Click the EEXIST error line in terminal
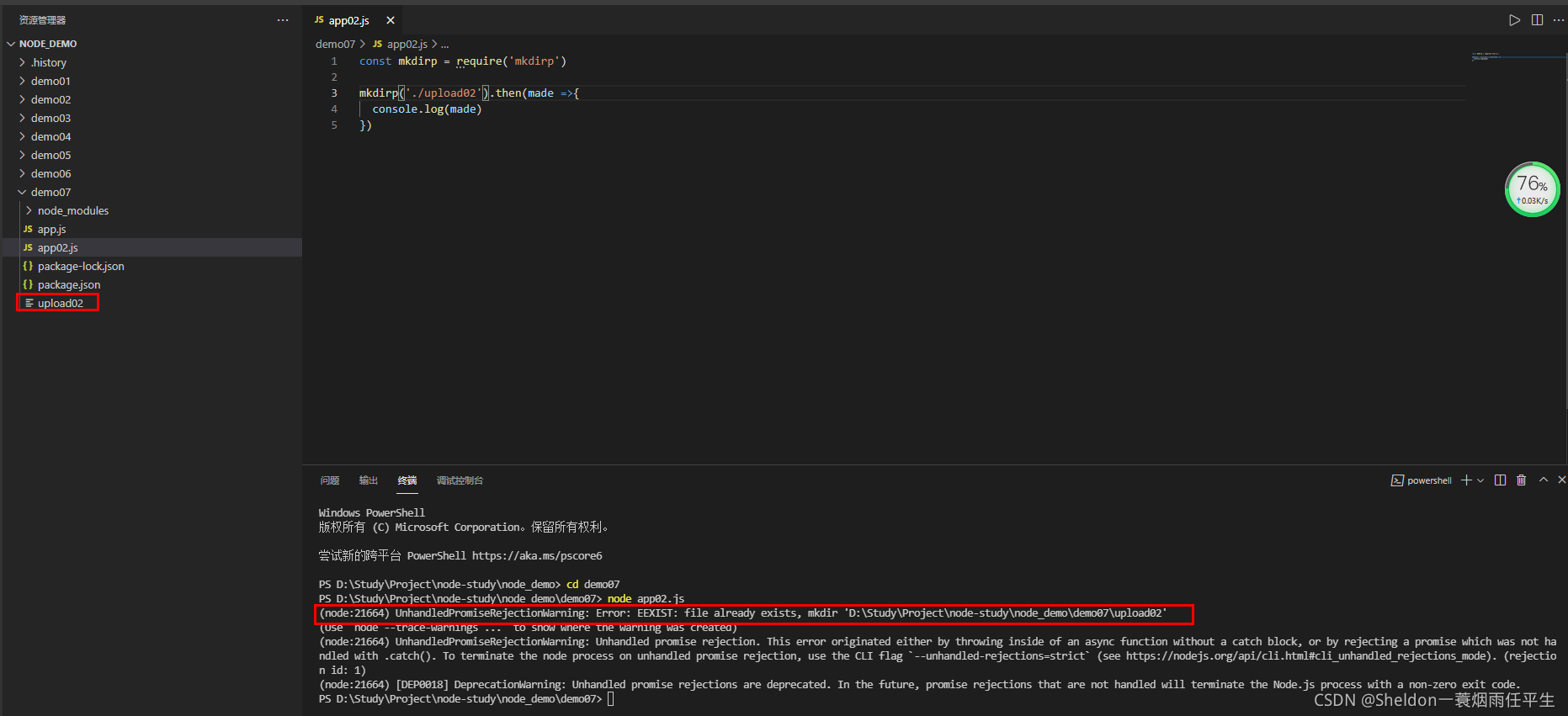The width and height of the screenshot is (1568, 716). coord(743,613)
